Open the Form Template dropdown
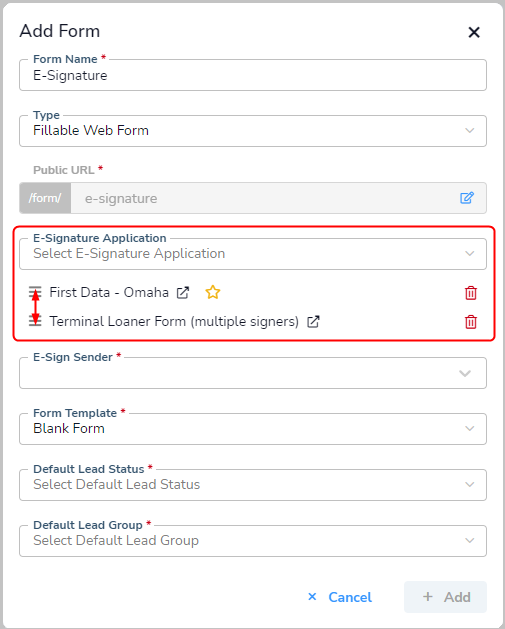Image resolution: width=505 pixels, height=629 pixels. pyautogui.click(x=253, y=429)
